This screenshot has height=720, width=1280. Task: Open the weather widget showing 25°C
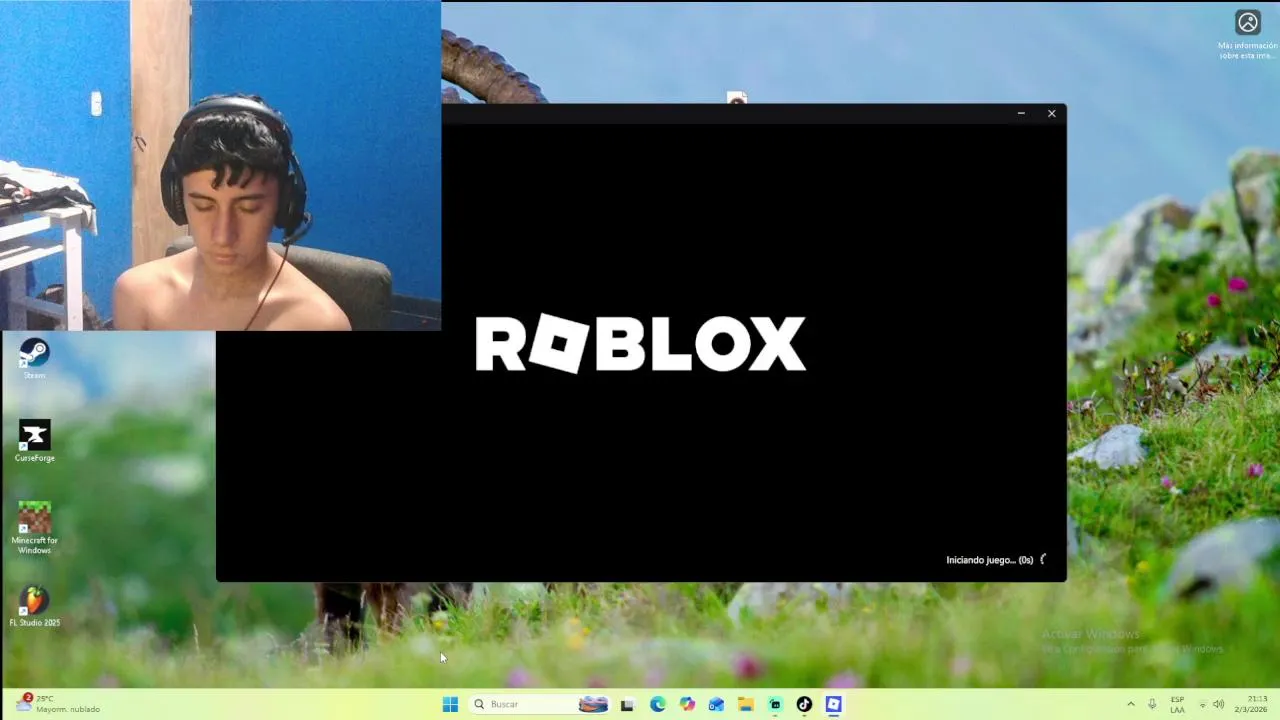tap(58, 704)
